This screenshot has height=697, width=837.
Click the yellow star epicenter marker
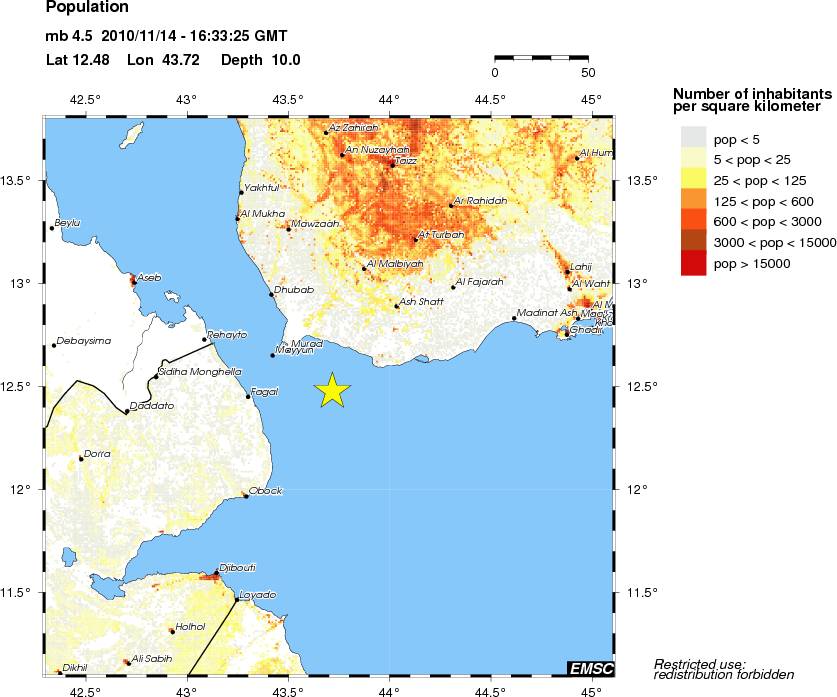coord(334,391)
